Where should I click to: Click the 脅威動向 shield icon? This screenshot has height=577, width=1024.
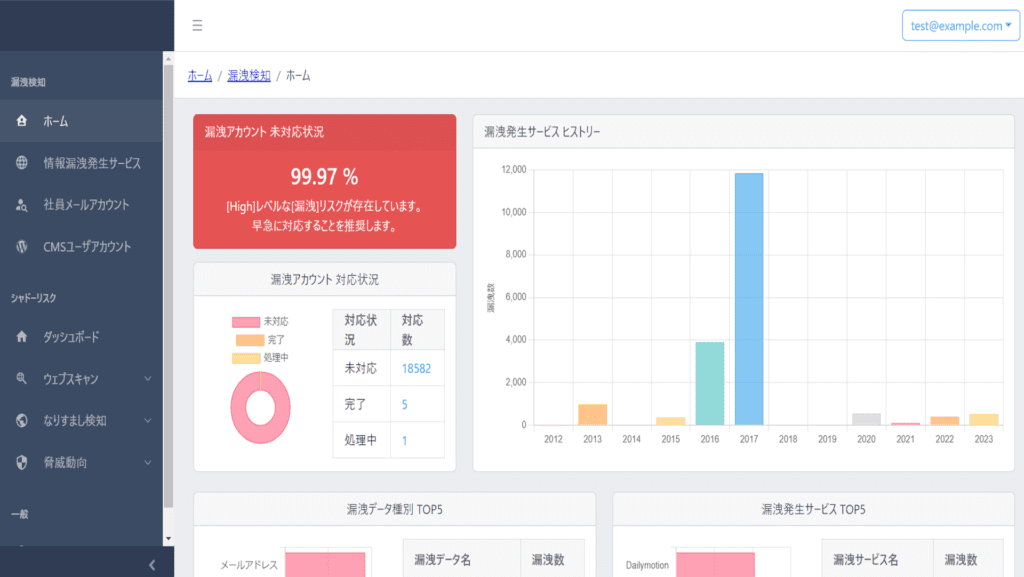[x=22, y=463]
